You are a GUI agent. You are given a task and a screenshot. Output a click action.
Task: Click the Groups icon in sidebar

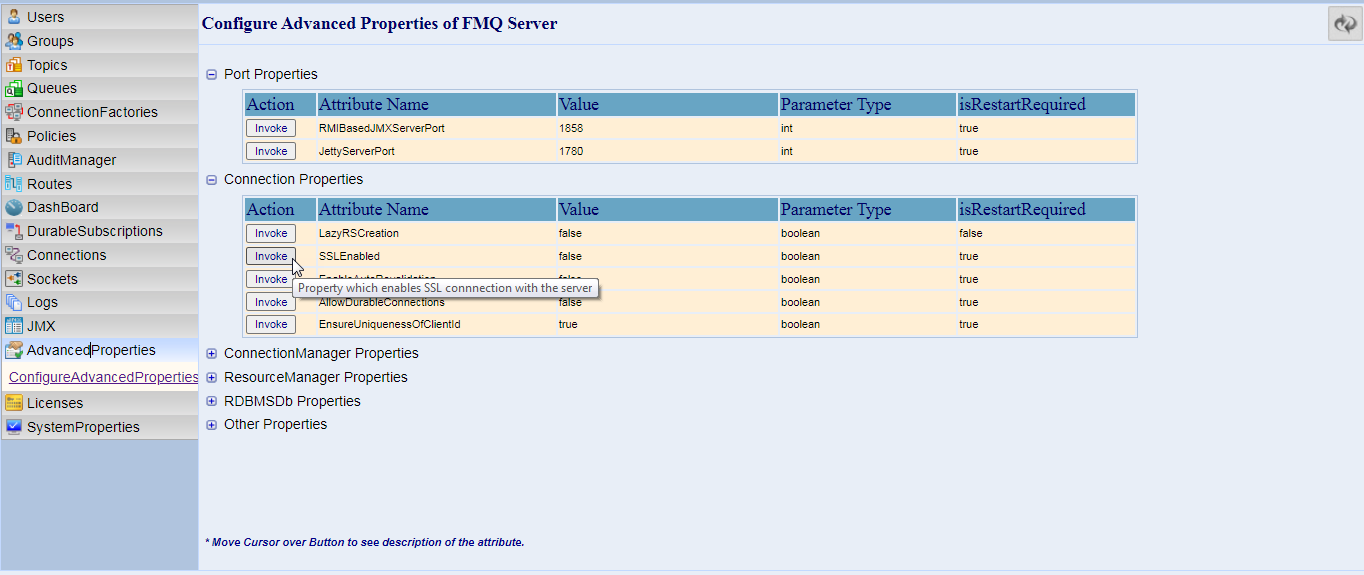coord(13,41)
